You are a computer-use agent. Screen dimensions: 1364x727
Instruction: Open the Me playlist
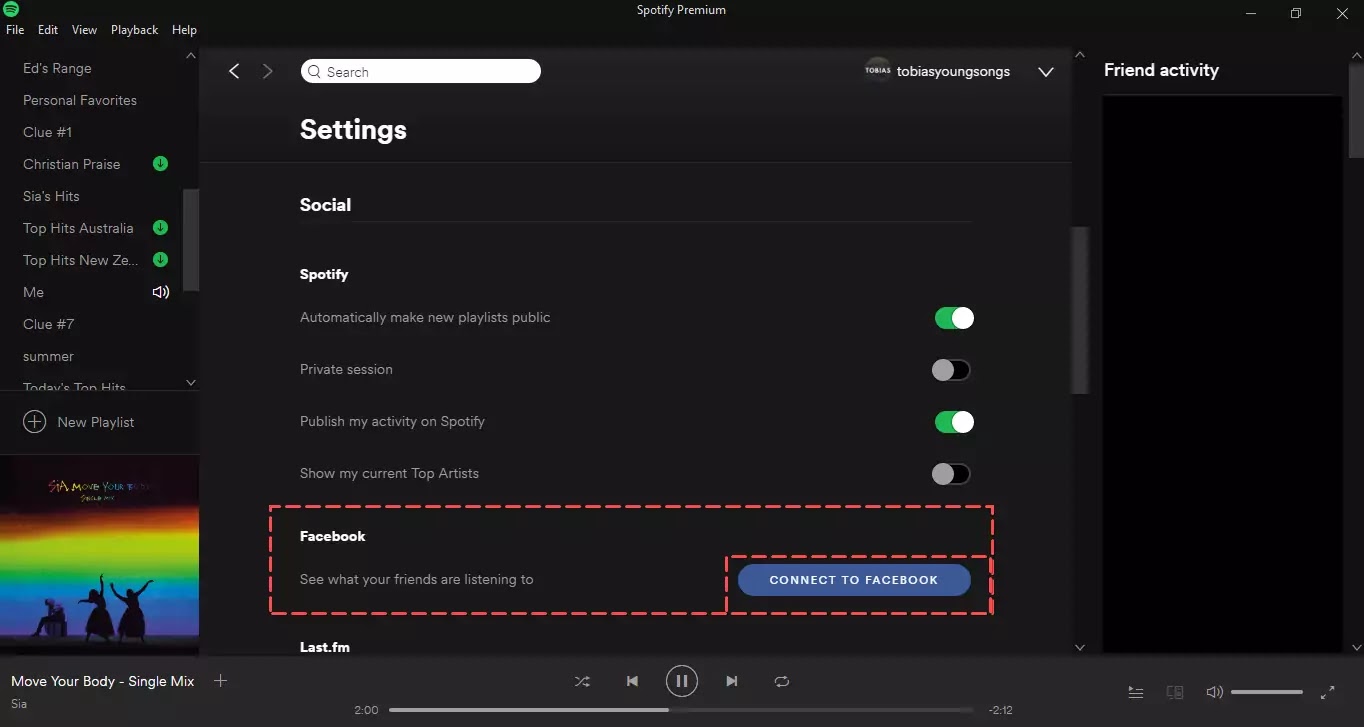[33, 292]
